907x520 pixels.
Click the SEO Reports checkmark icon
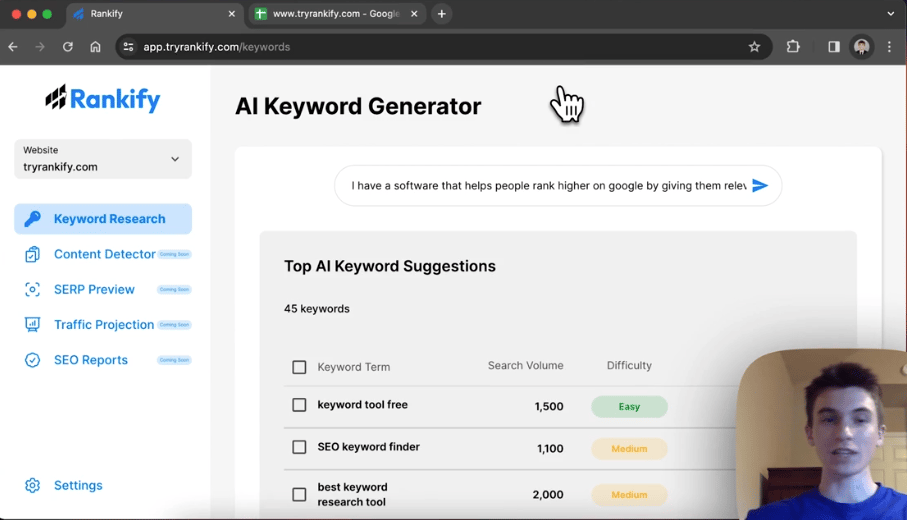(x=32, y=360)
